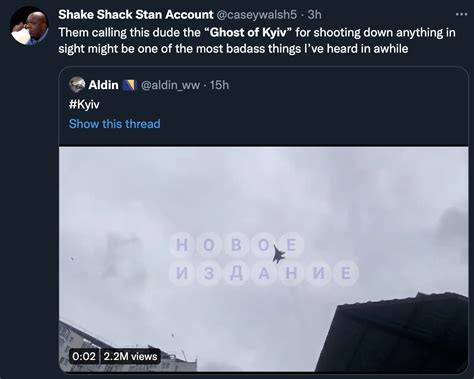Open Aldin's display name in quoted tweet
Screen dimensions: 474x379
coord(103,85)
